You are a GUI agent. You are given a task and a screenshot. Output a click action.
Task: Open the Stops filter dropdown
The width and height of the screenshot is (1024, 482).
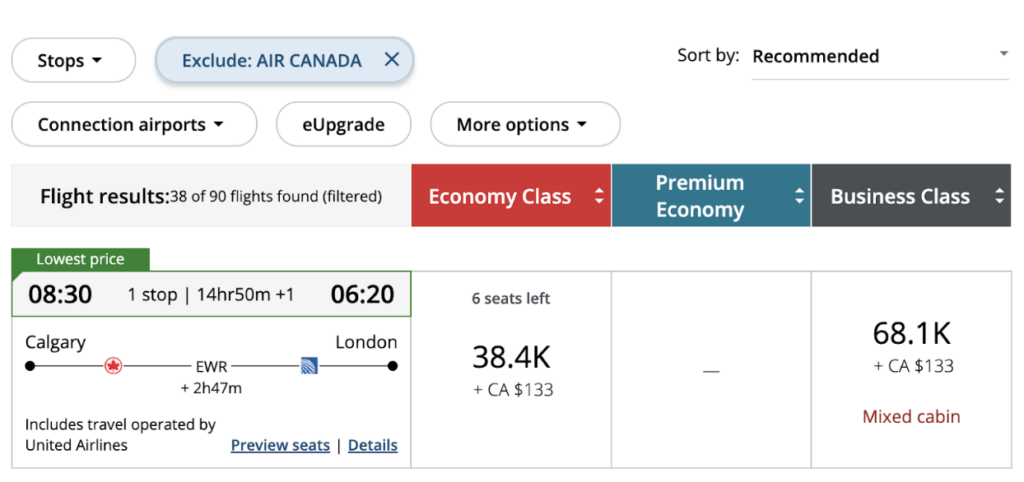point(72,60)
